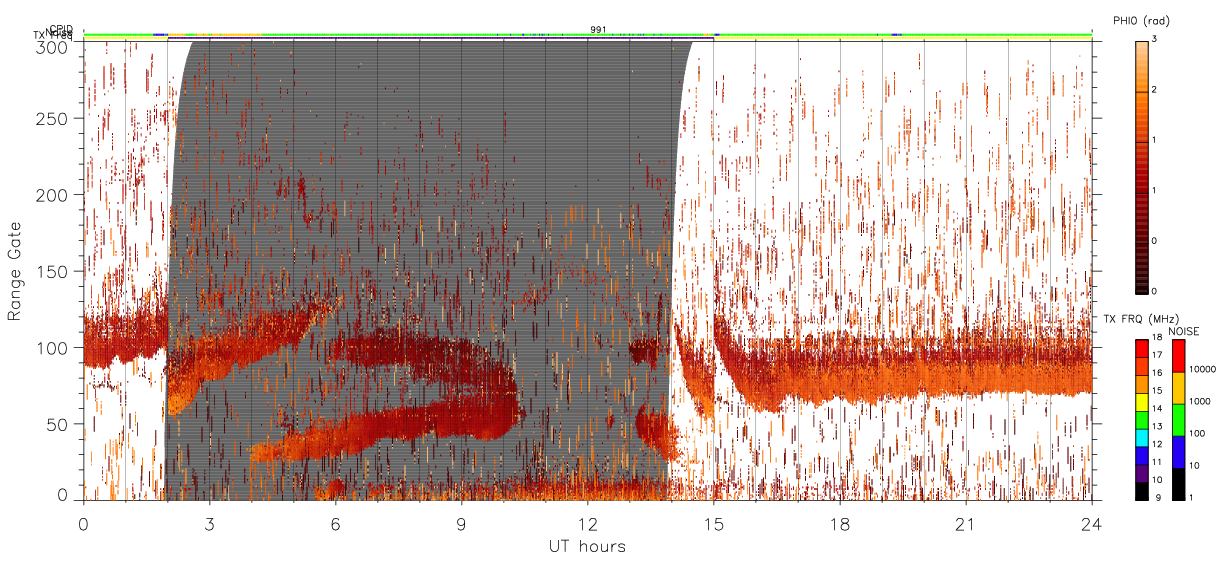Click the 'PHI0 (rad)' colorbar title
Viewport: 1228px width, 567px height.
[x=1142, y=21]
